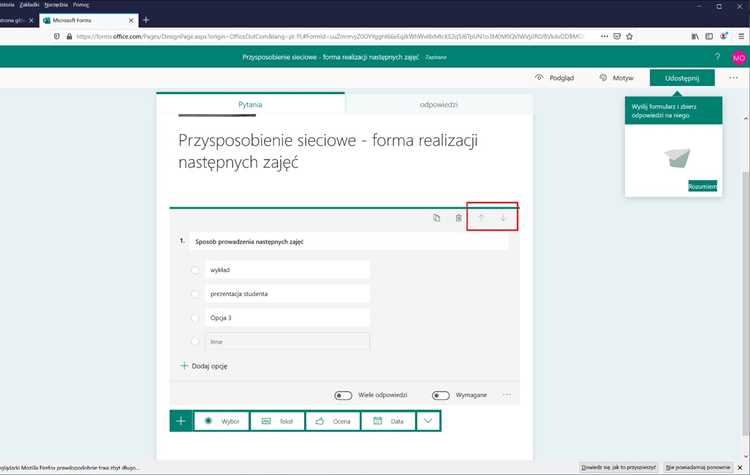This screenshot has height=475, width=750.
Task: Add a Wybór choice question
Action: (222, 421)
